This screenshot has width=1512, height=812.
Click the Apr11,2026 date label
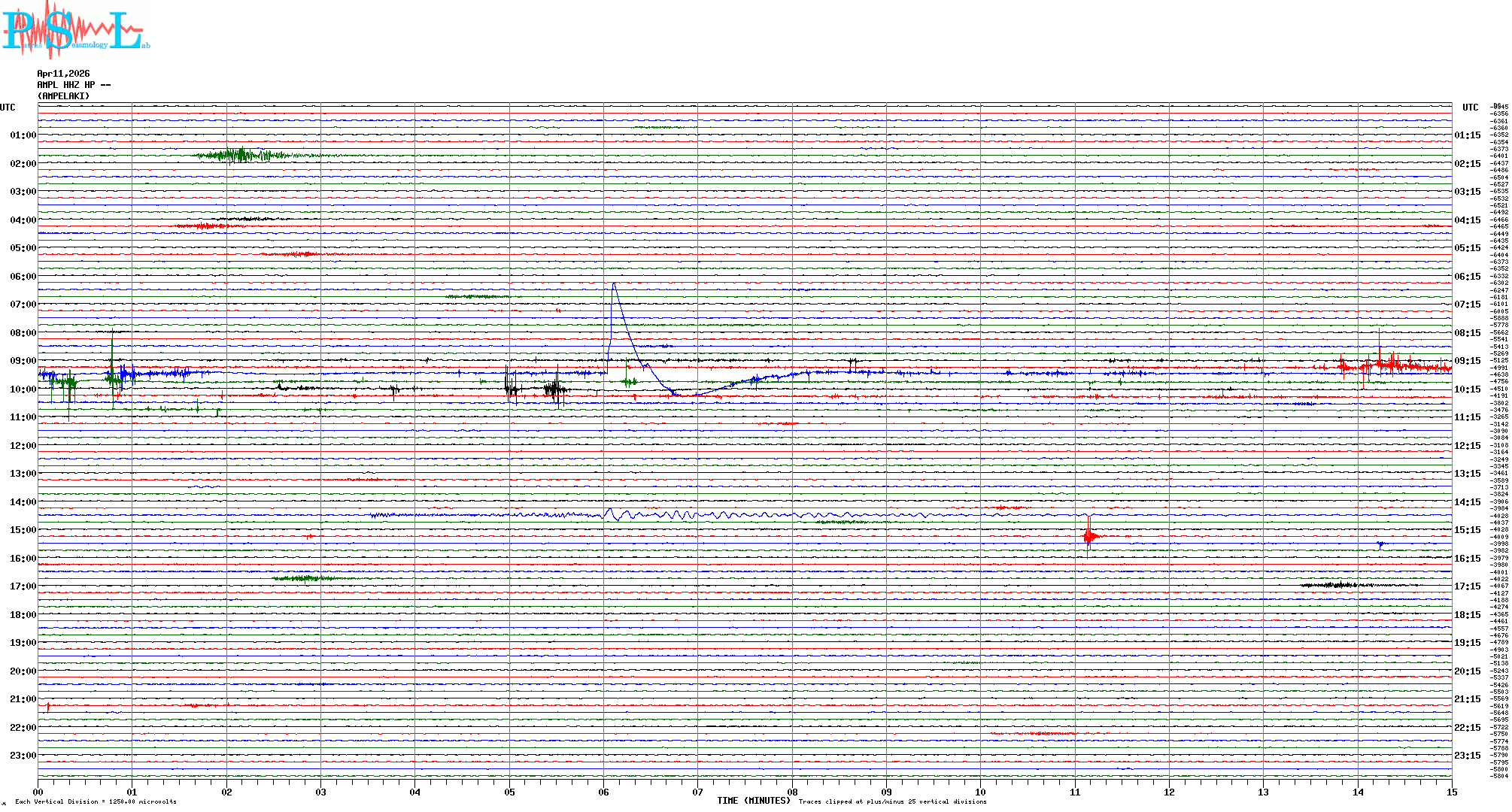click(63, 74)
